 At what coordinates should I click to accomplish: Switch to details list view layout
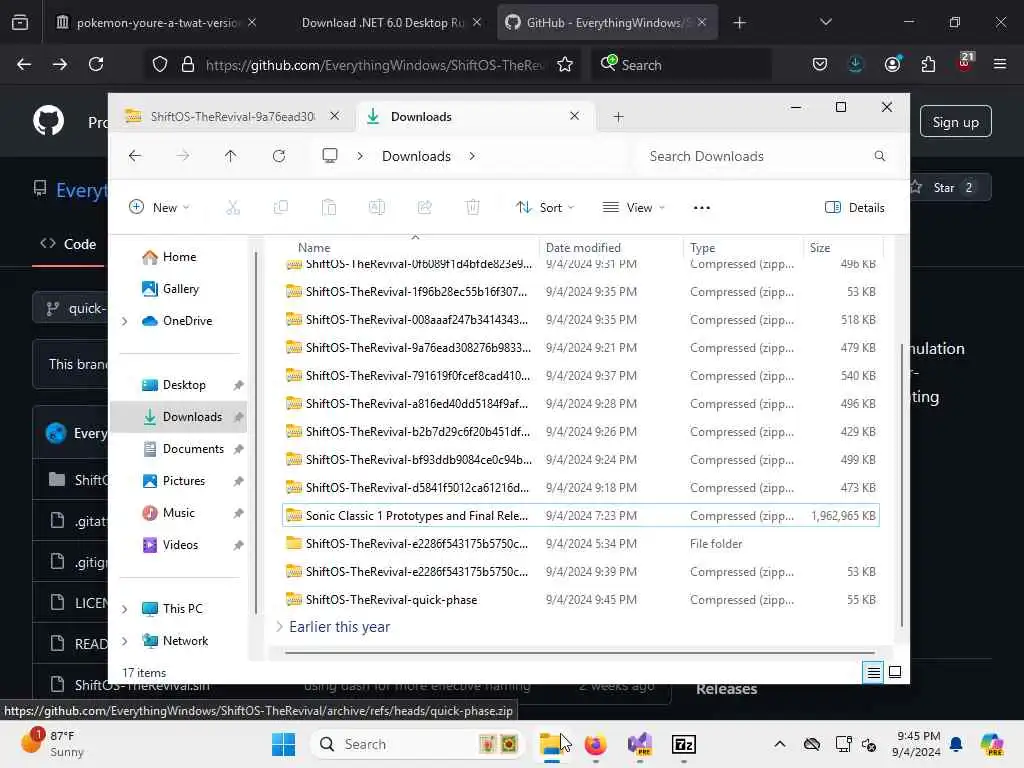[873, 673]
